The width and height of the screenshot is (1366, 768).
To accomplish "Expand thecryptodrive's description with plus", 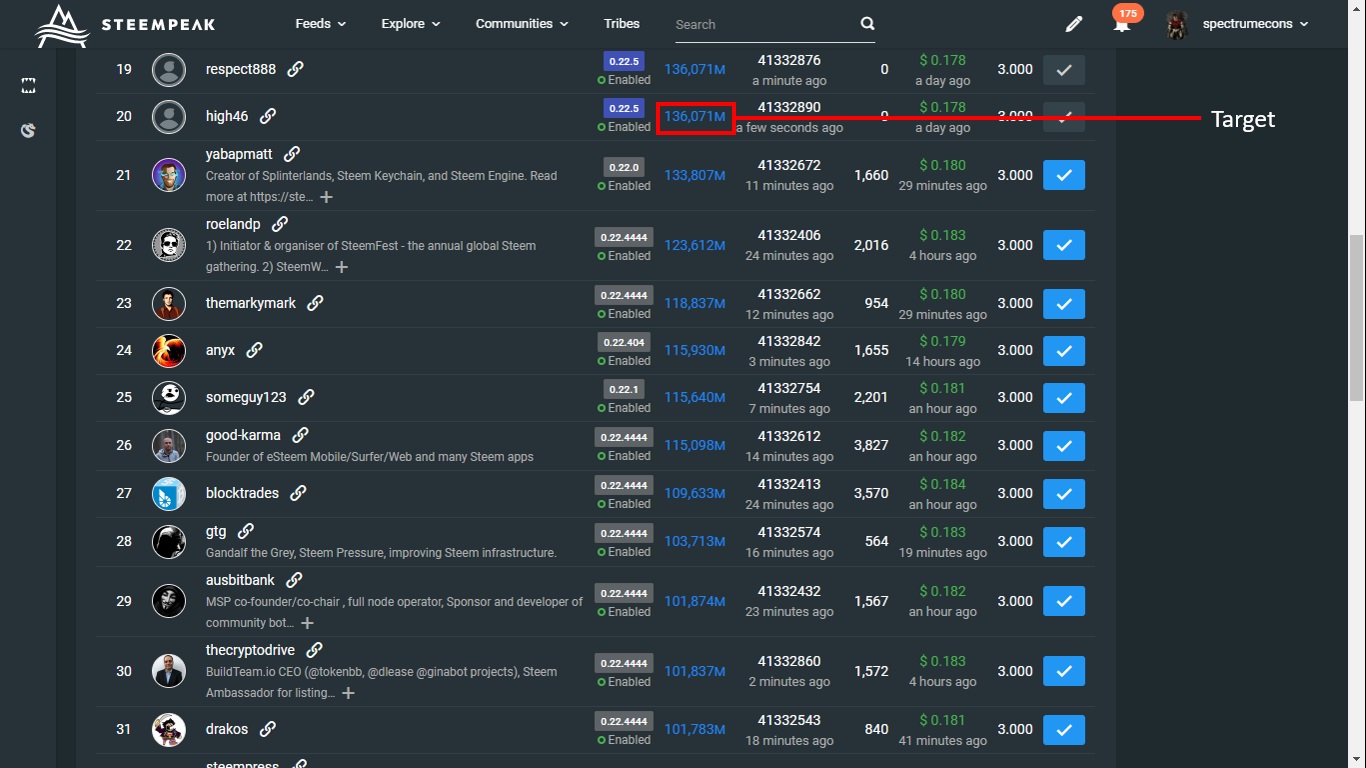I will click(348, 693).
